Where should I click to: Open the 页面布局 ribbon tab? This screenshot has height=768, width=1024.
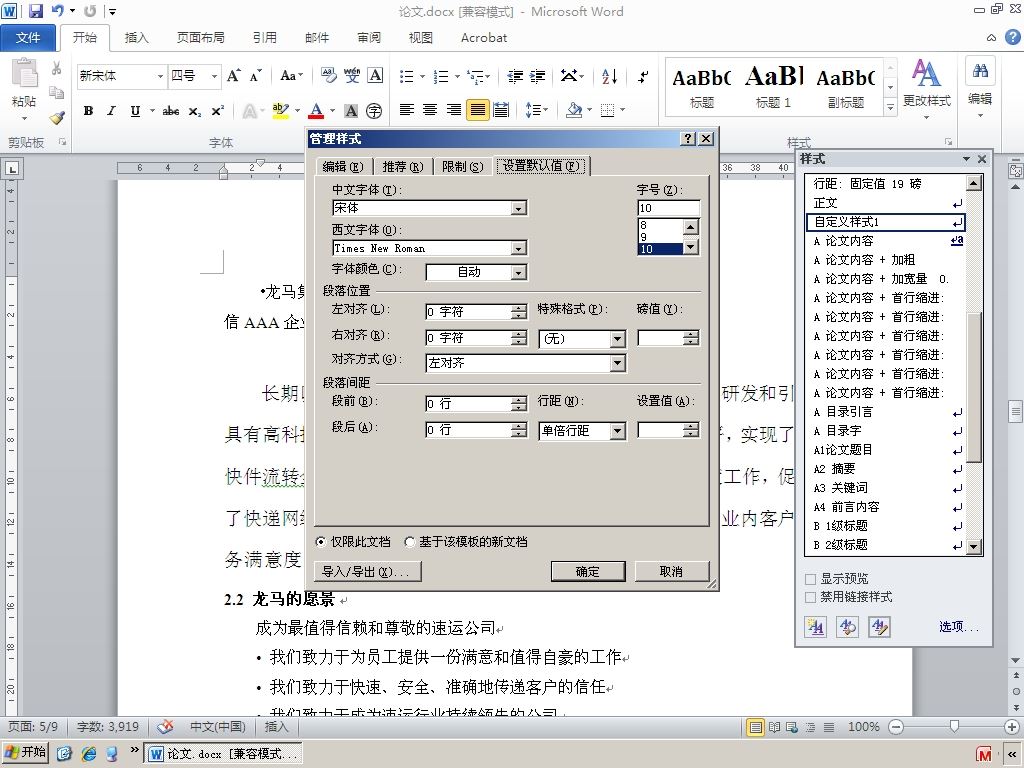[x=200, y=38]
